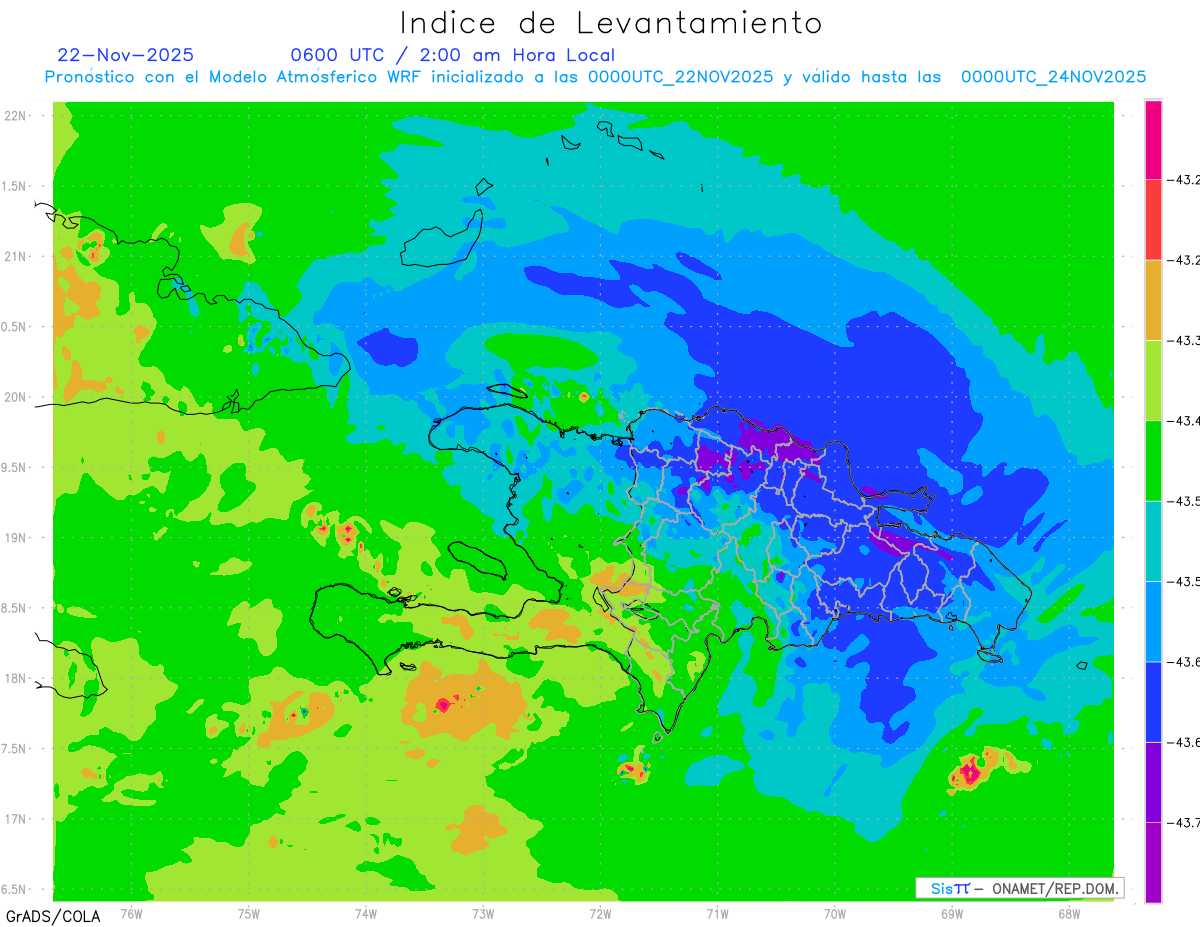This screenshot has height=927, width=1200.
Task: Click the "0600 UTC / 2:00 am Hora Local" text
Action: coord(452,55)
